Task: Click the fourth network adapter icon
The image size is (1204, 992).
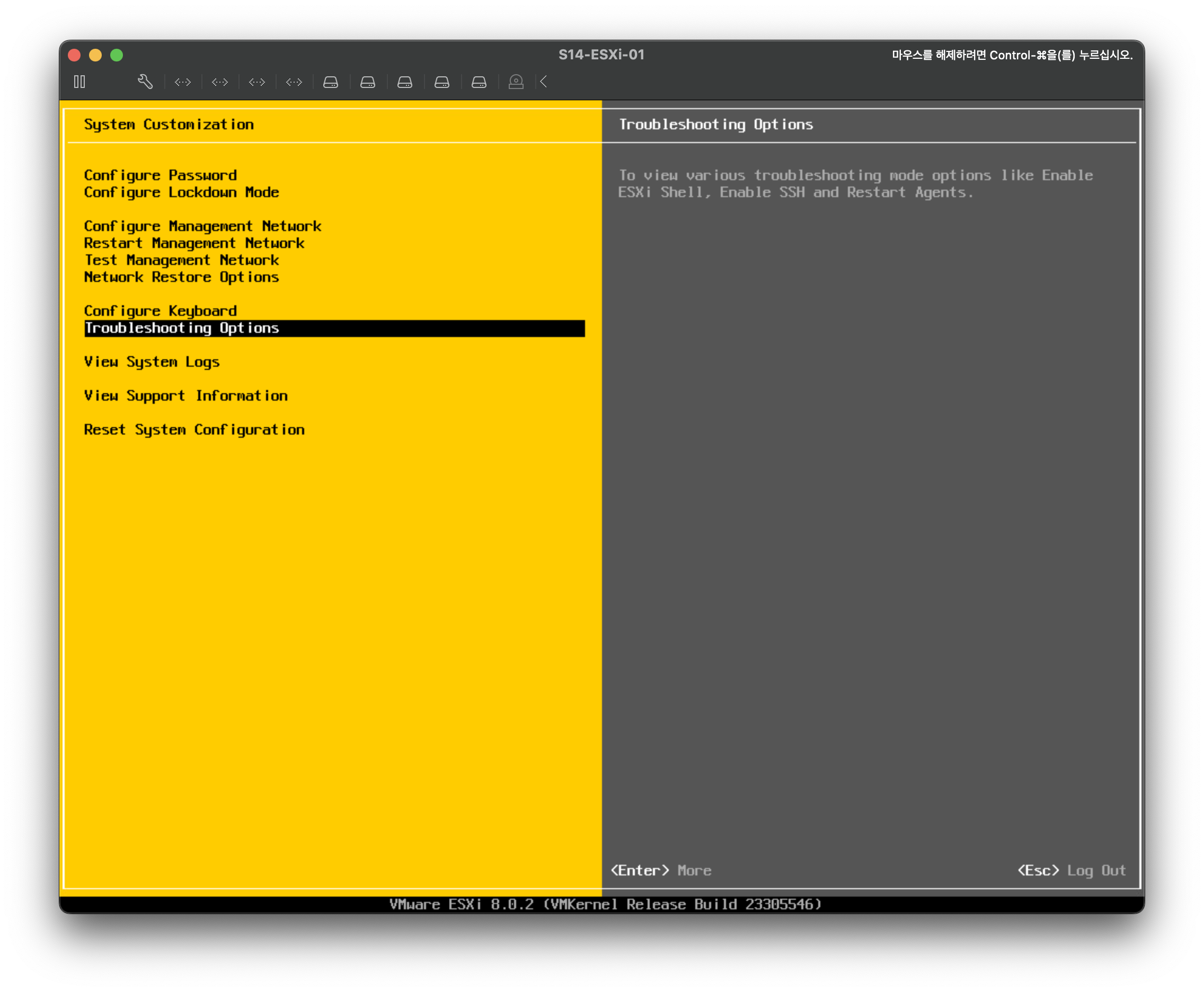Action: [x=294, y=82]
